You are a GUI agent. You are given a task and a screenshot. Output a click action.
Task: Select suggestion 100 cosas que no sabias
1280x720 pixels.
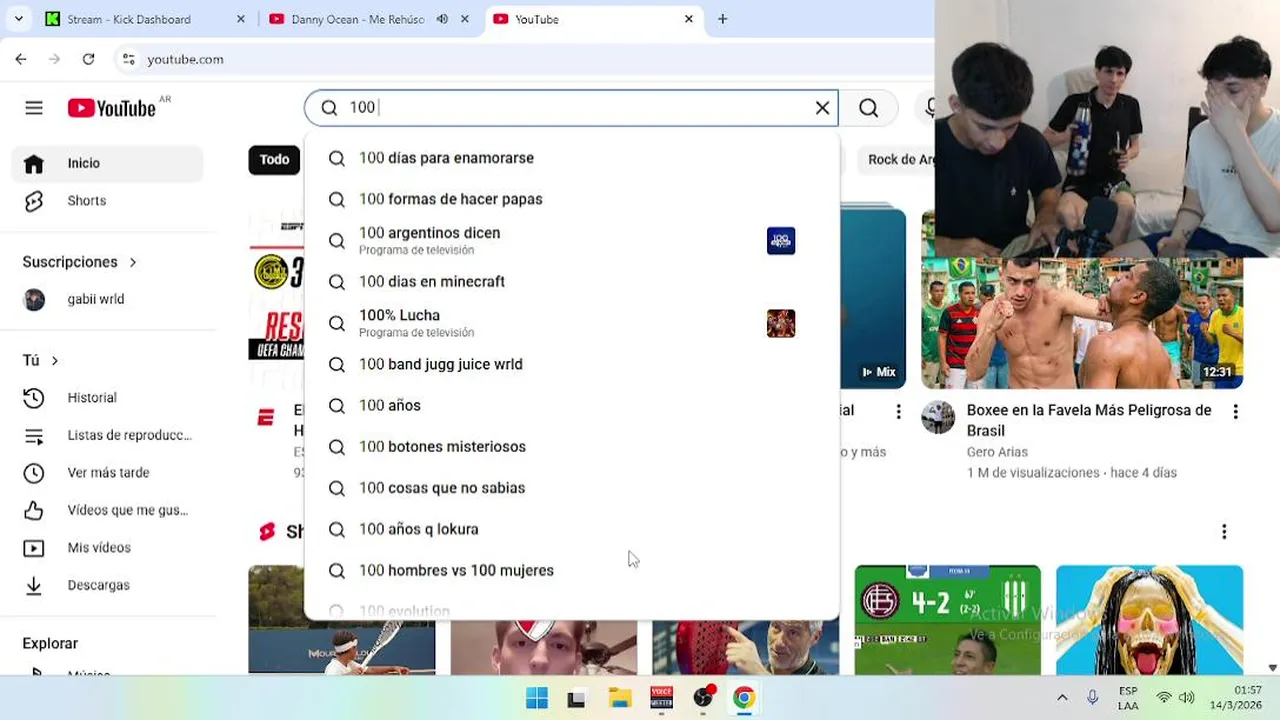[571, 488]
